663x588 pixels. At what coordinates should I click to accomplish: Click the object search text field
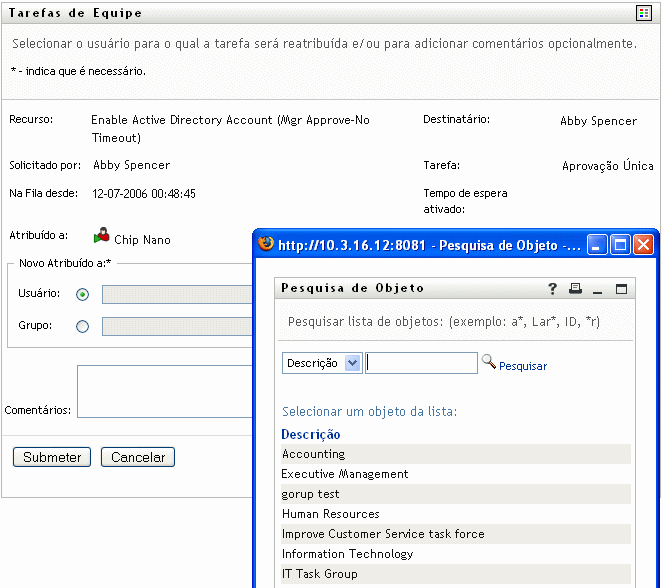tap(422, 363)
